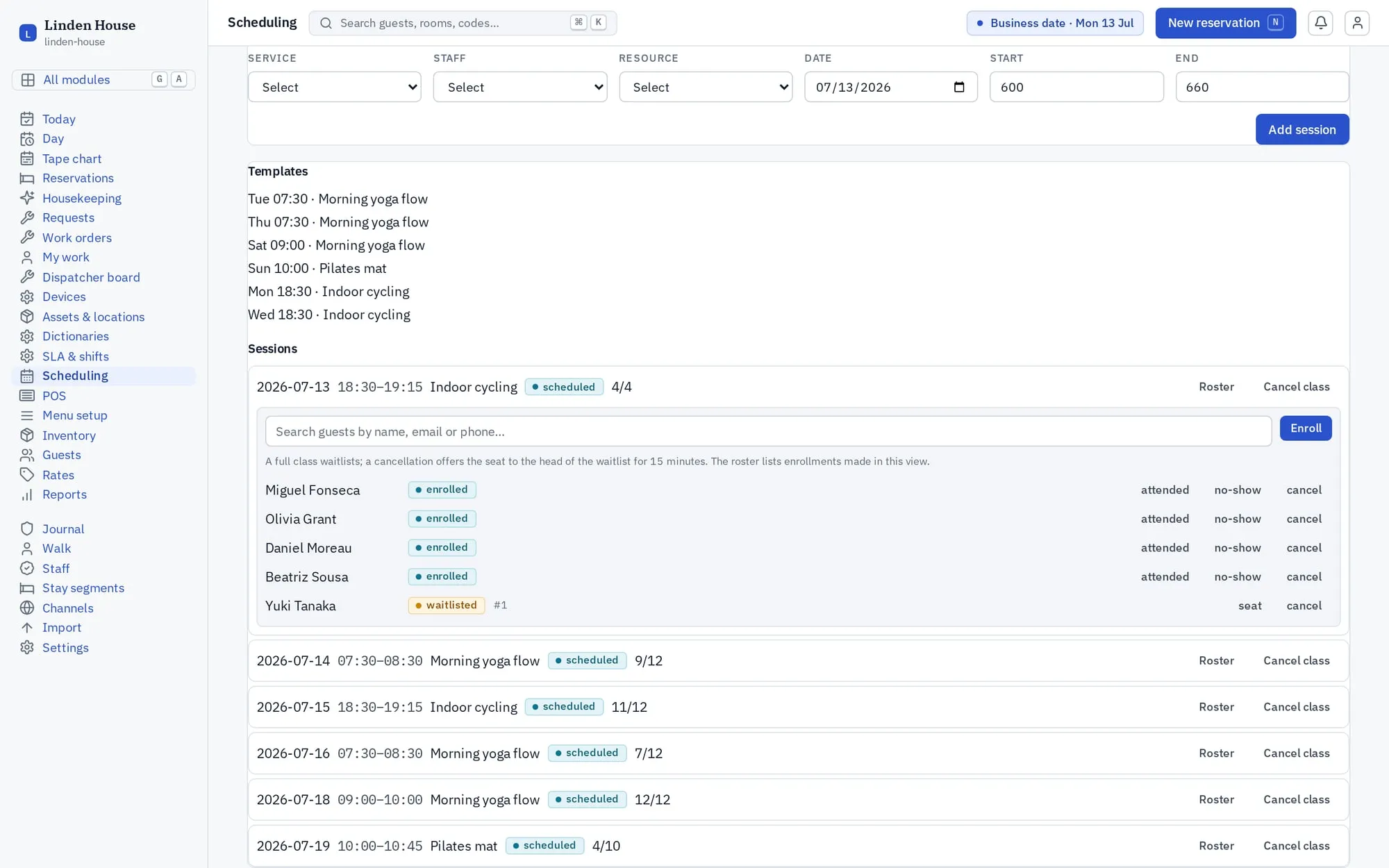The width and height of the screenshot is (1389, 868).
Task: Open the notifications bell
Action: pyautogui.click(x=1320, y=23)
